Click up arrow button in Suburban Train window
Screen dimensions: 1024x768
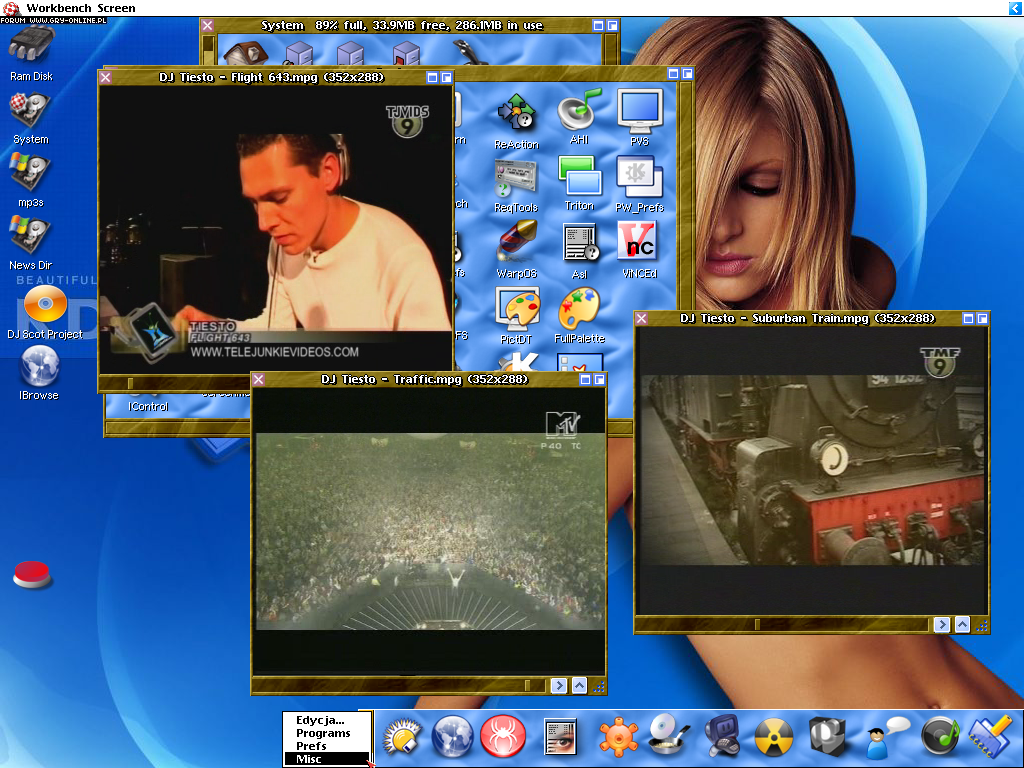click(962, 624)
